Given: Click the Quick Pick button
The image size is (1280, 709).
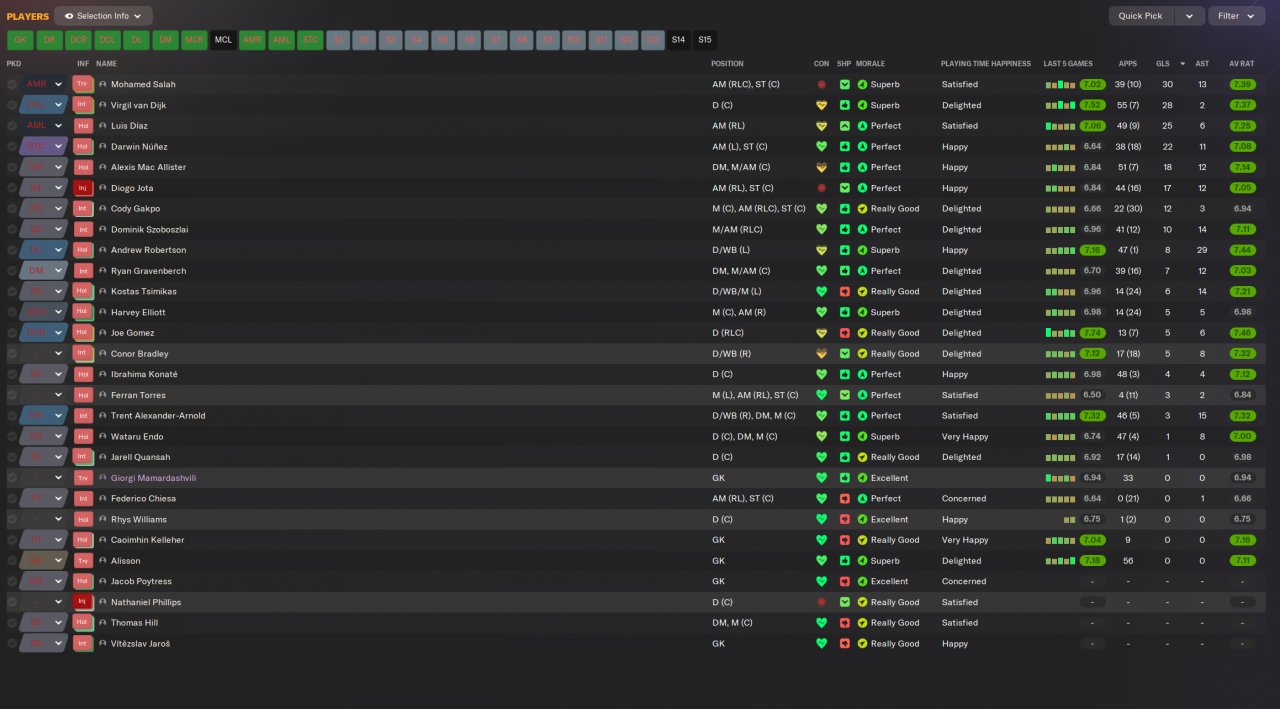Looking at the screenshot, I should [1141, 16].
